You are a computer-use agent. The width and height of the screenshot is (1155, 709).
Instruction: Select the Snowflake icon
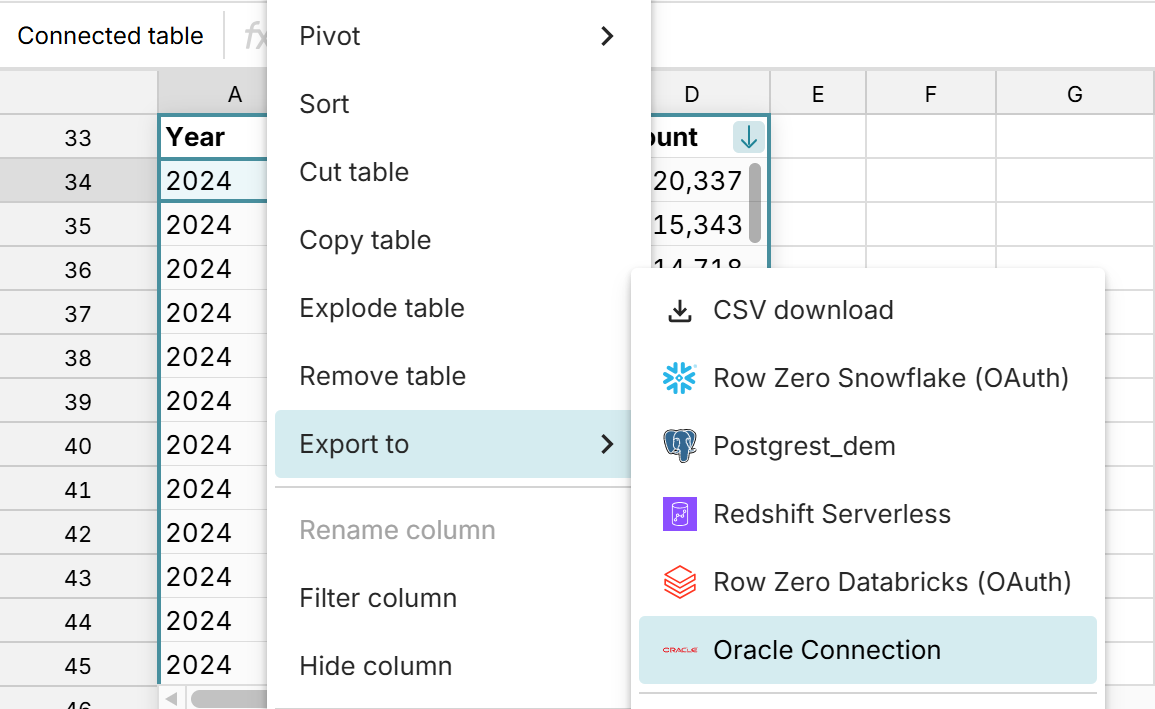point(680,378)
